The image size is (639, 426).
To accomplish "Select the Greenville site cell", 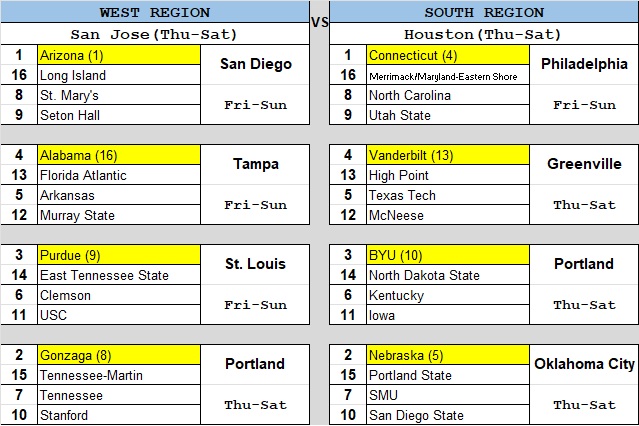I will (x=584, y=164).
